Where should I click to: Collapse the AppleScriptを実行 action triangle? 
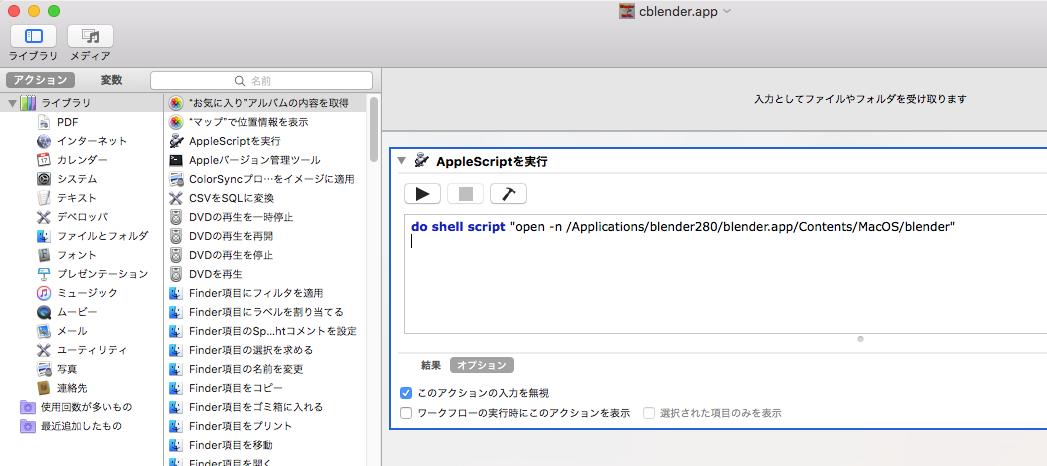coord(401,161)
